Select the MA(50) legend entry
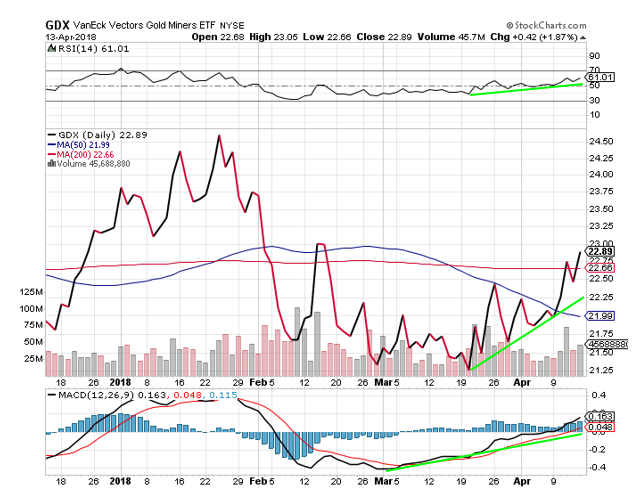 (76, 145)
